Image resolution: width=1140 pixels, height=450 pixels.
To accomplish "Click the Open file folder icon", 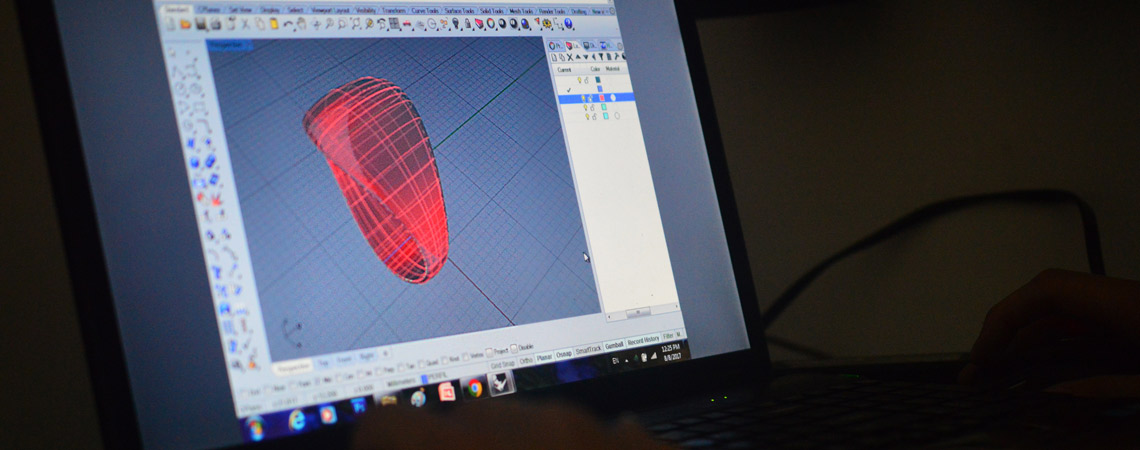I will pyautogui.click(x=185, y=24).
